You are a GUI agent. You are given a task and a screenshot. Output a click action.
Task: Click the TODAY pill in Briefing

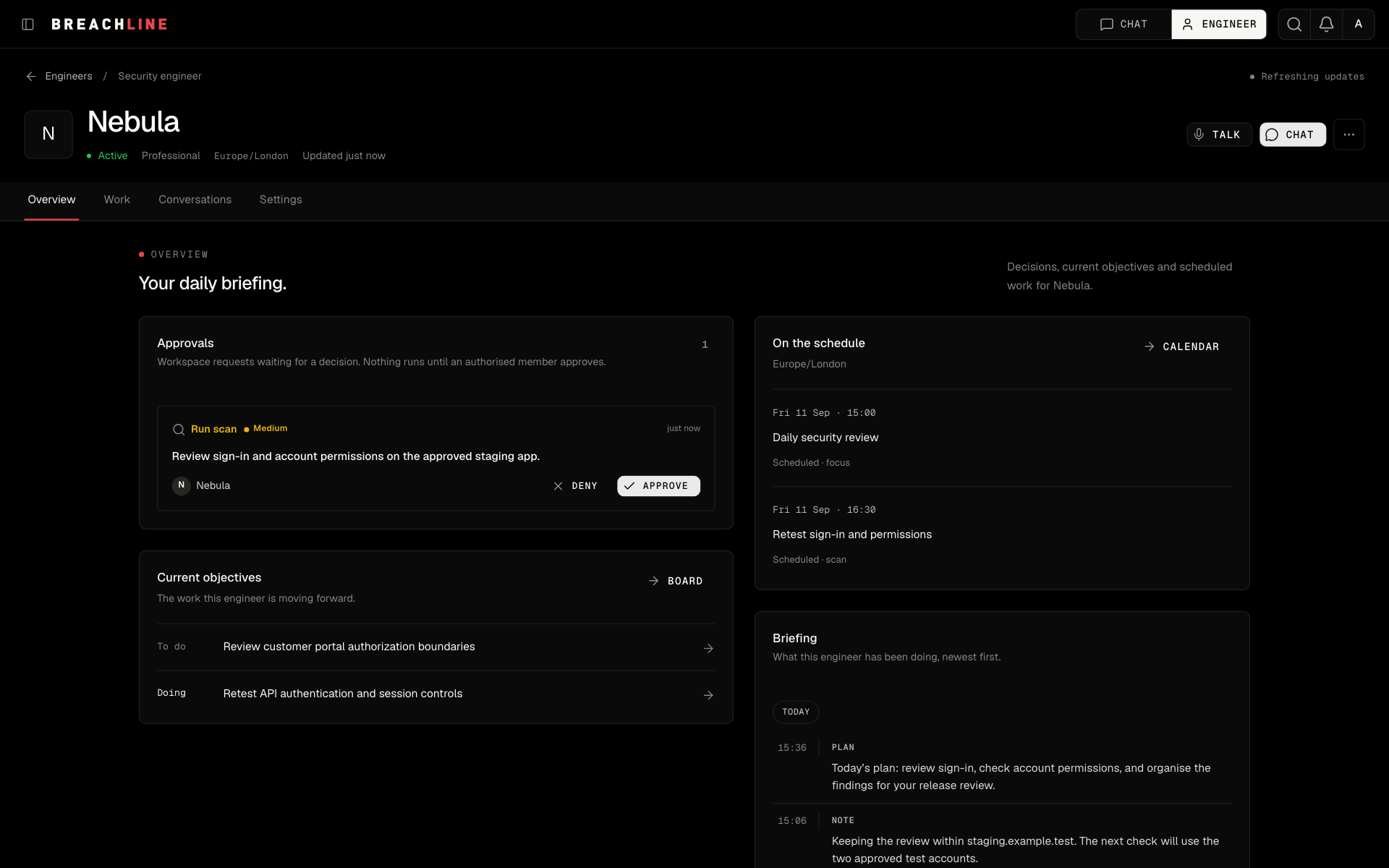(x=796, y=712)
